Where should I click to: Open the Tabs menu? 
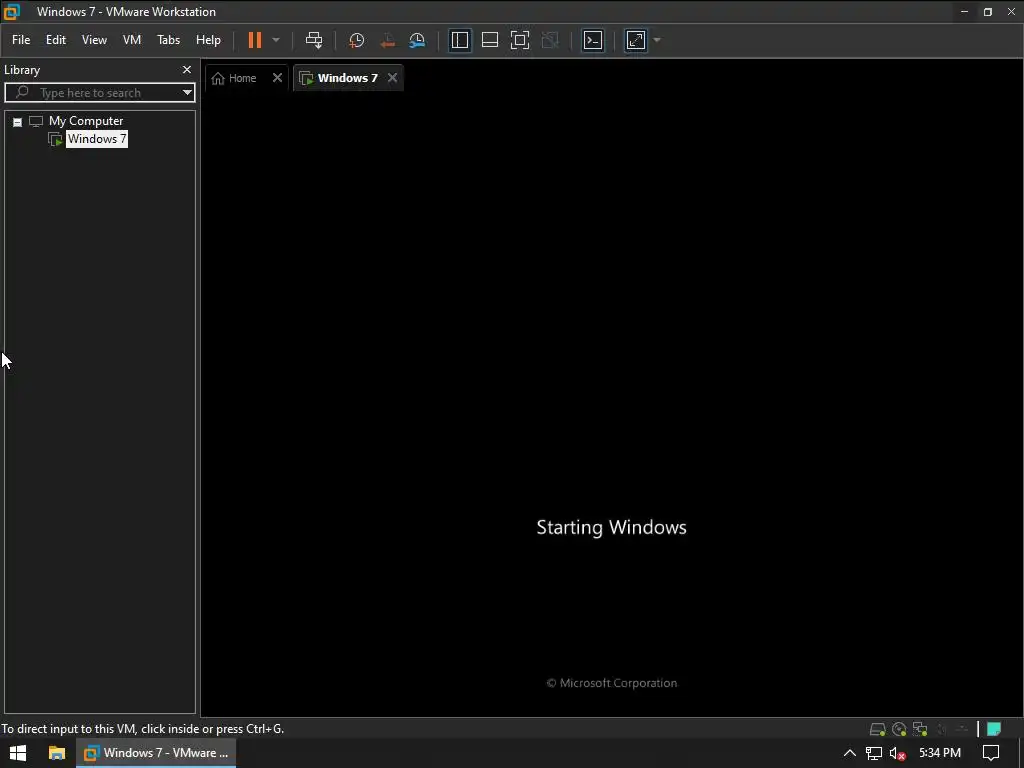tap(168, 40)
